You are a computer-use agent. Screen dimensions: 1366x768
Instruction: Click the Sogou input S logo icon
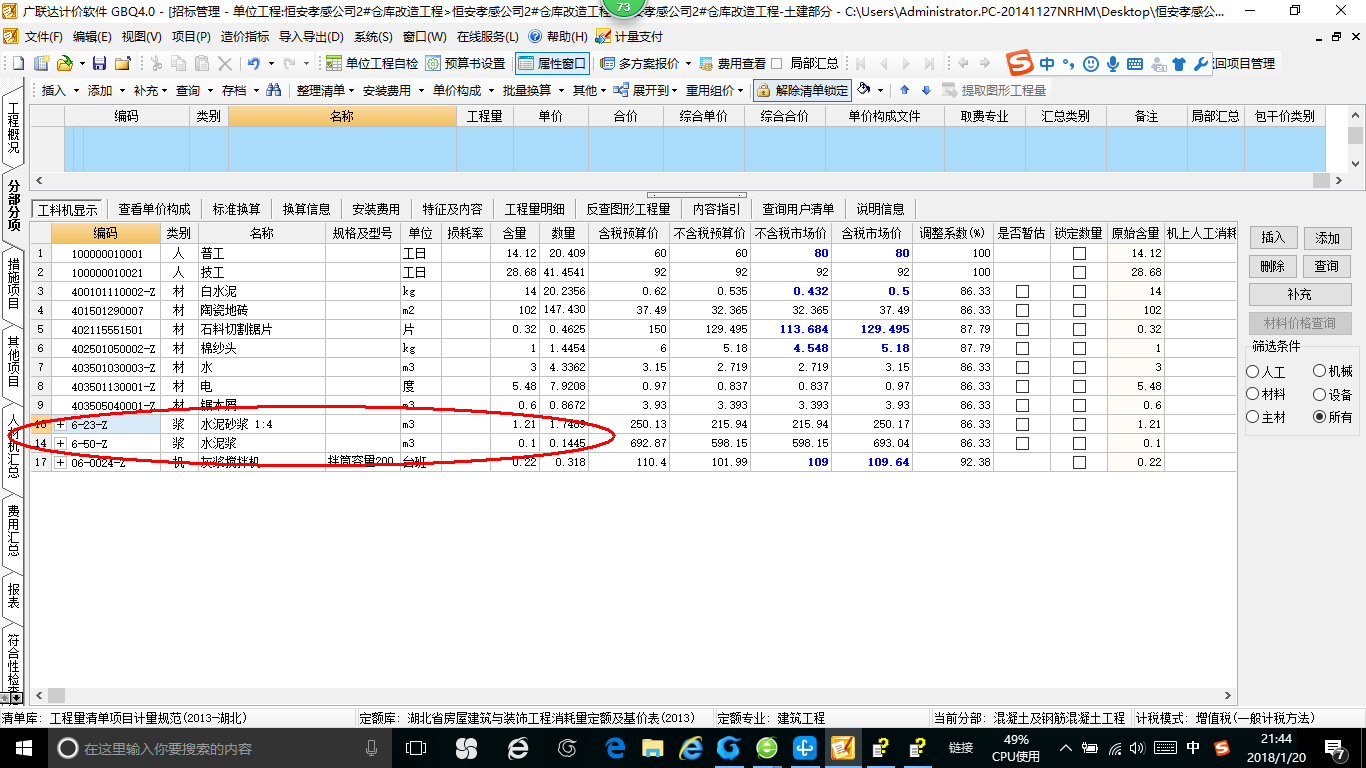1019,63
